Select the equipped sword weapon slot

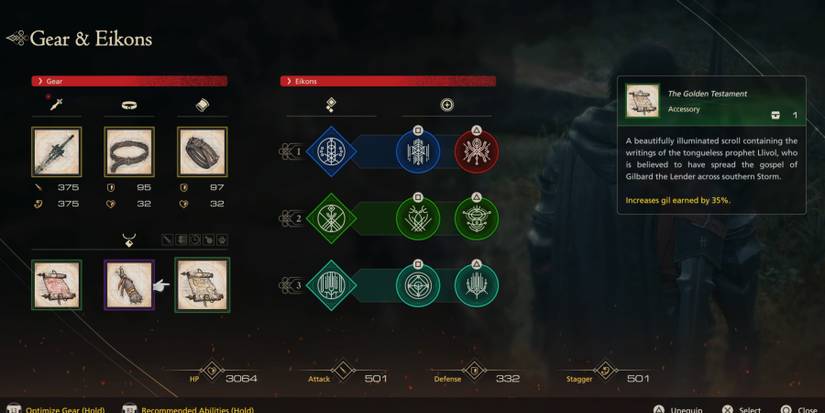(56, 152)
